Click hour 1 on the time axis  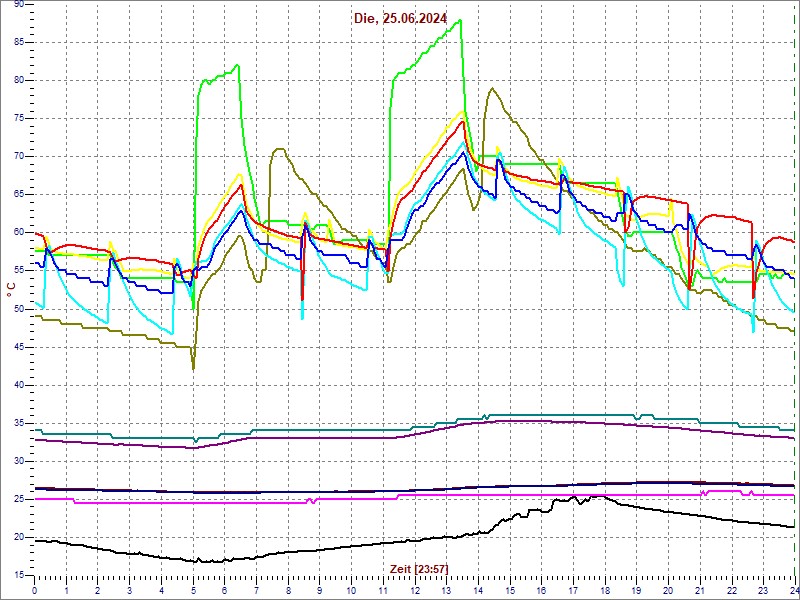click(x=66, y=591)
